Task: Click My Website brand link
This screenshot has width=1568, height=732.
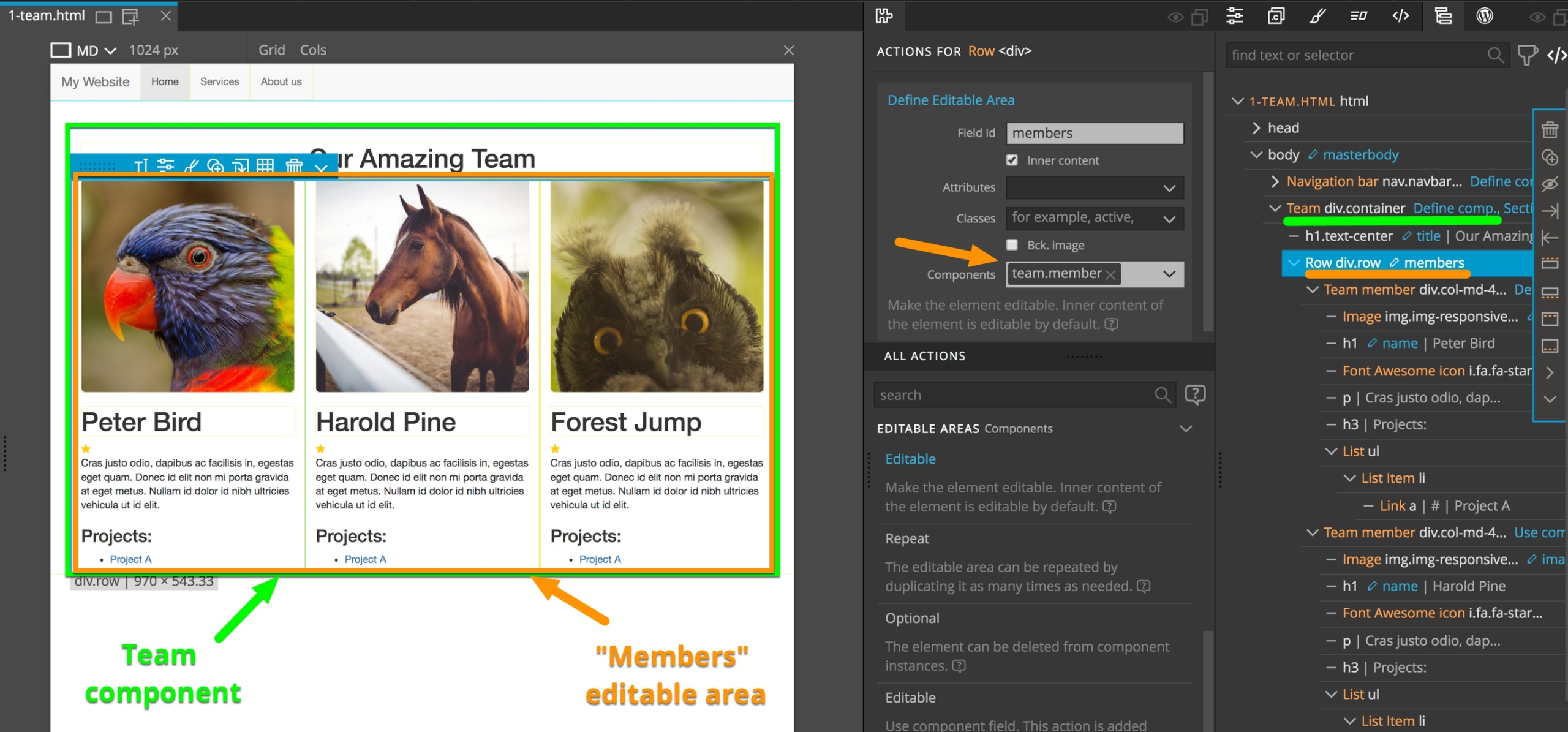Action: click(x=95, y=81)
